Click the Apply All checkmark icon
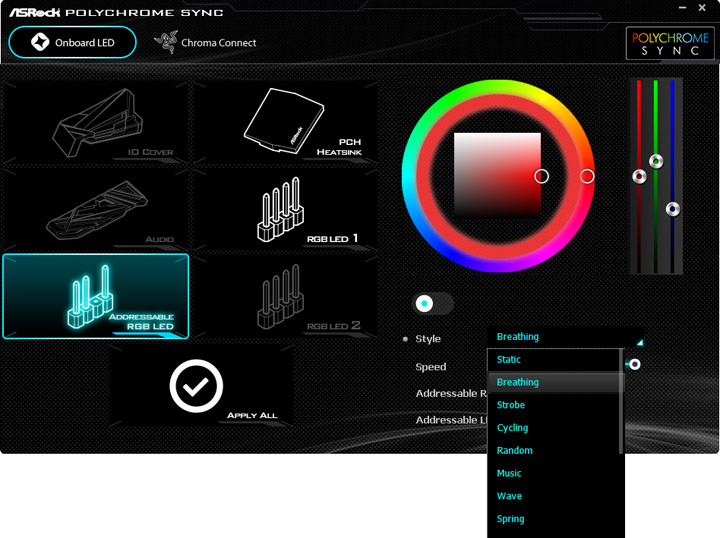720x538 pixels. [196, 386]
